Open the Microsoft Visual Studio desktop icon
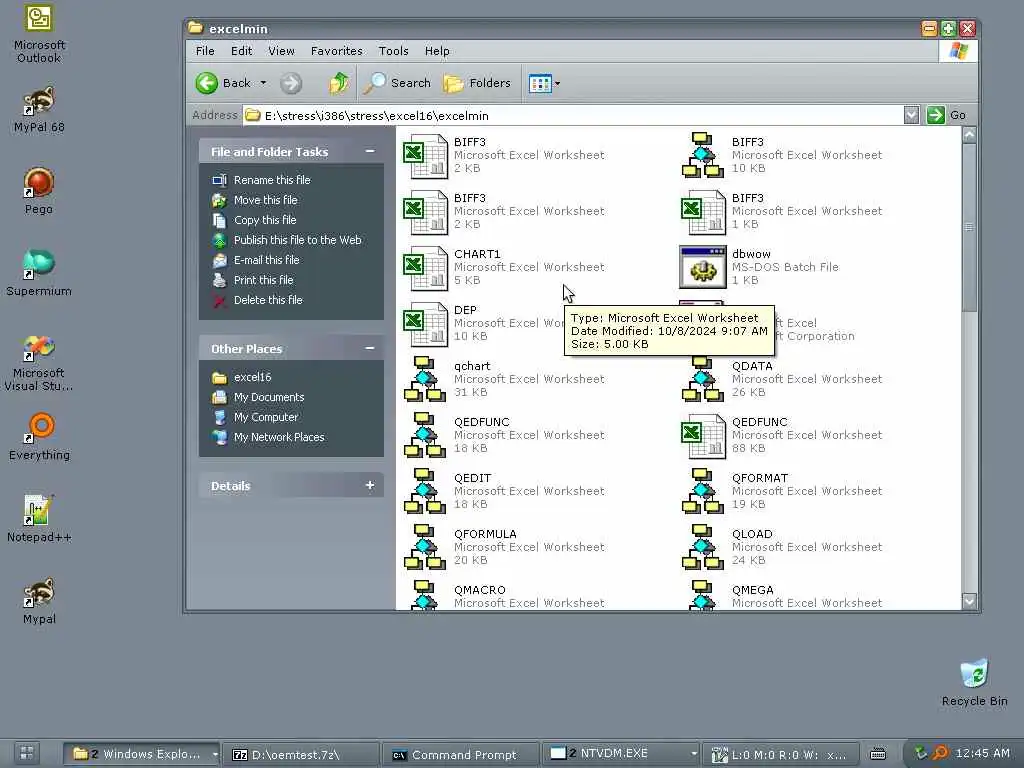Screen dimensions: 1024x768 click(x=39, y=362)
